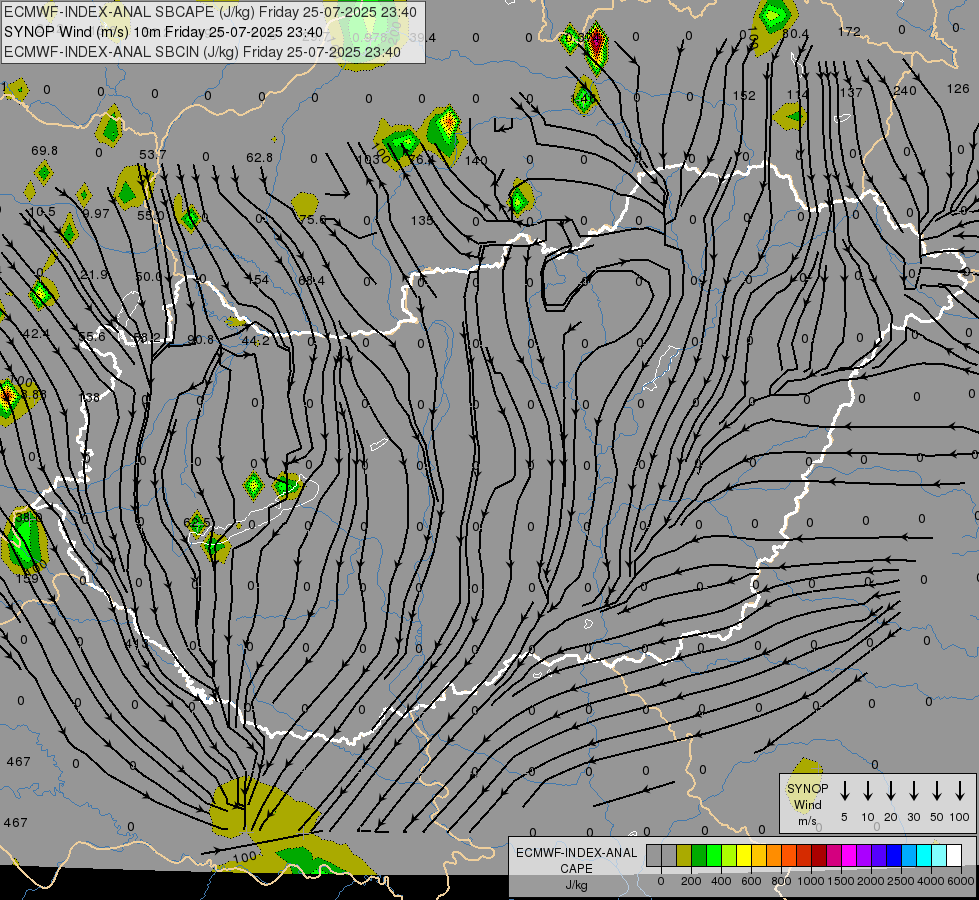The image size is (979, 900).
Task: Click the 21.9 value on the map
Action: coord(94,275)
